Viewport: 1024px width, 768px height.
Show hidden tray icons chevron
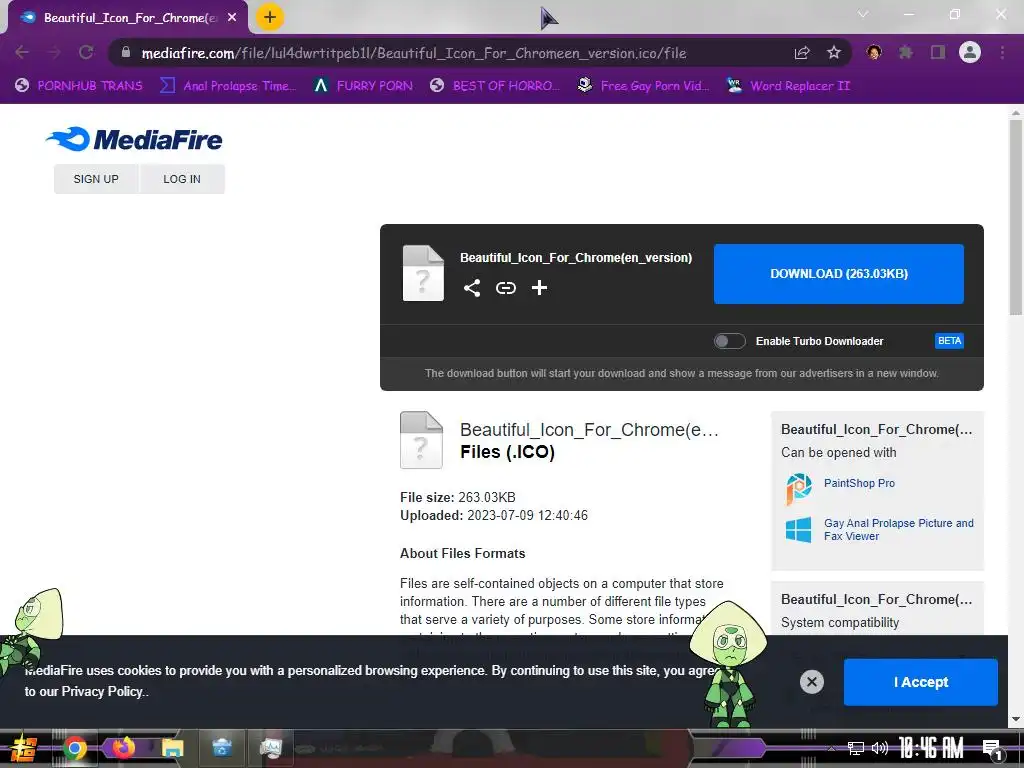click(831, 748)
